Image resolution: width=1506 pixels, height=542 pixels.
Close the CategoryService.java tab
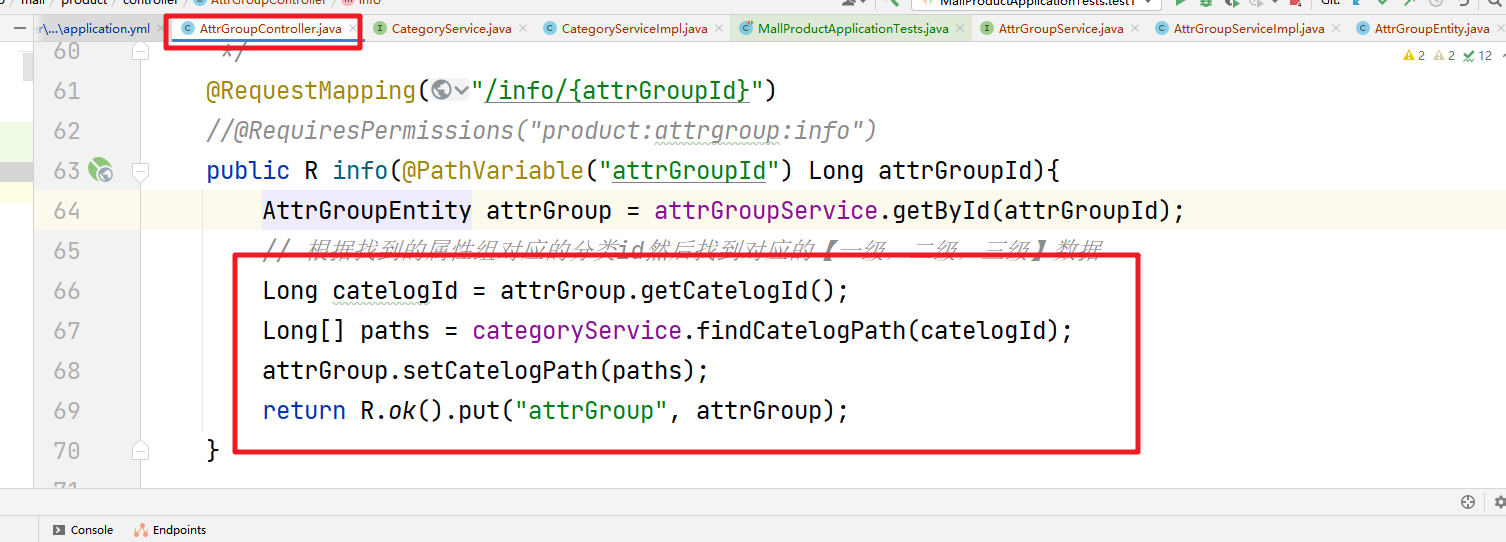[x=522, y=29]
